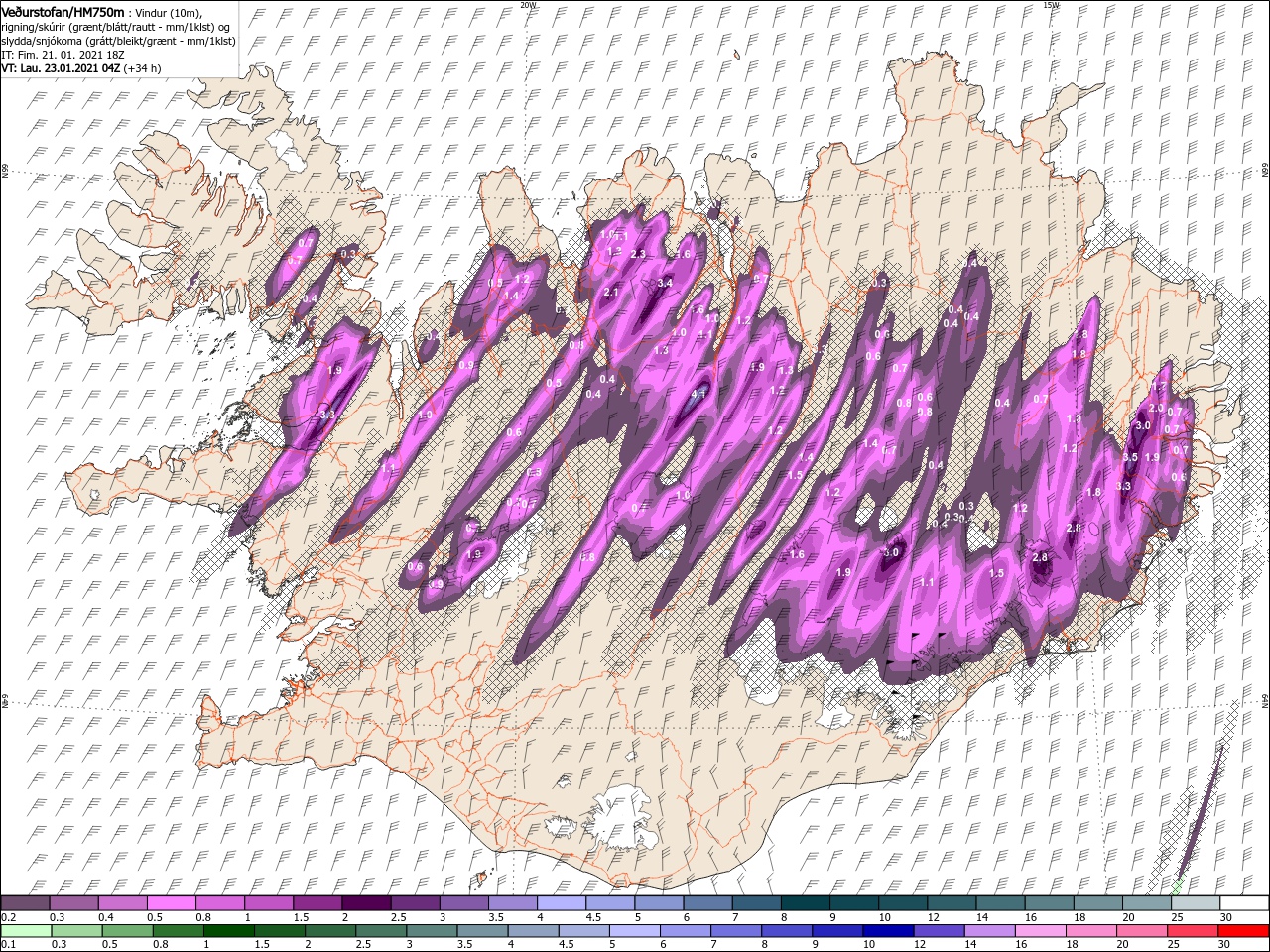Click the 20W longitude label
Screen dimensions: 1270x952
(528, 5)
